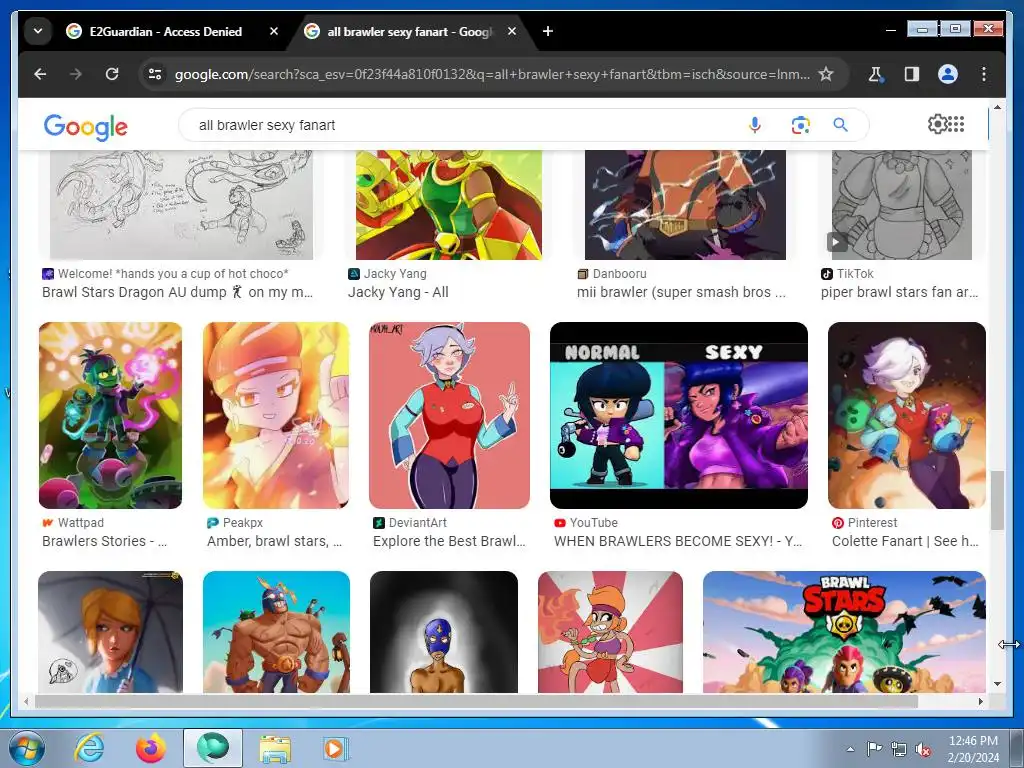Click horizontal scrollbar left arrow
Image resolution: width=1024 pixels, height=768 pixels.
pos(26,701)
